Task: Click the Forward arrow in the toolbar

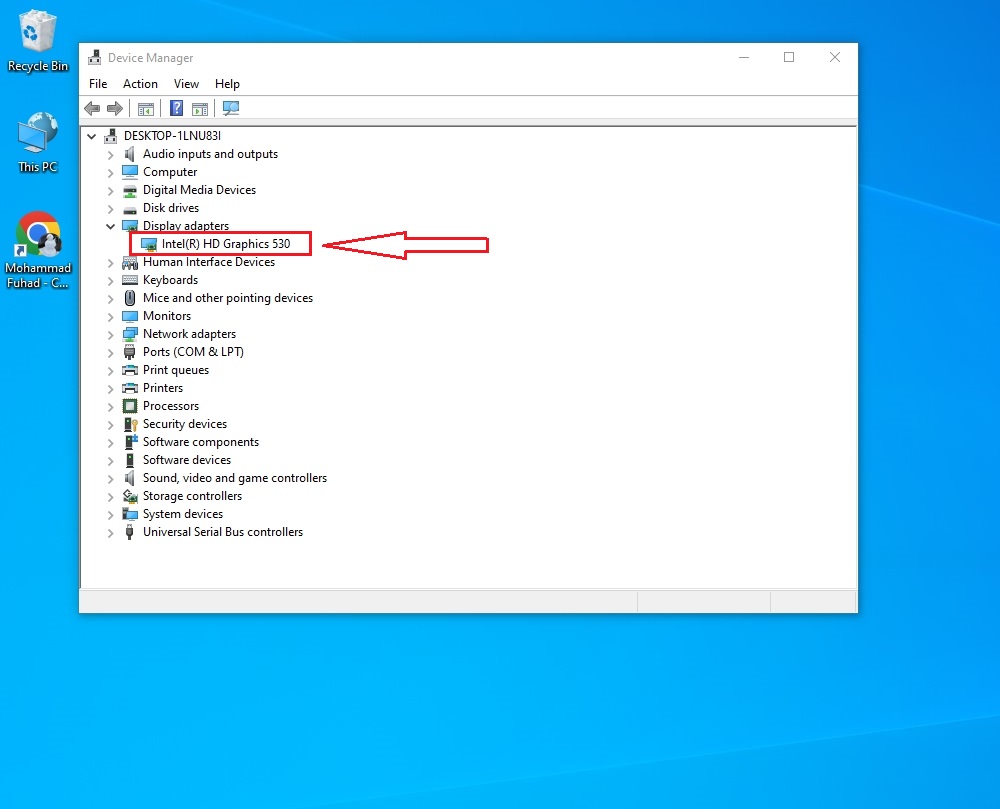Action: 115,109
